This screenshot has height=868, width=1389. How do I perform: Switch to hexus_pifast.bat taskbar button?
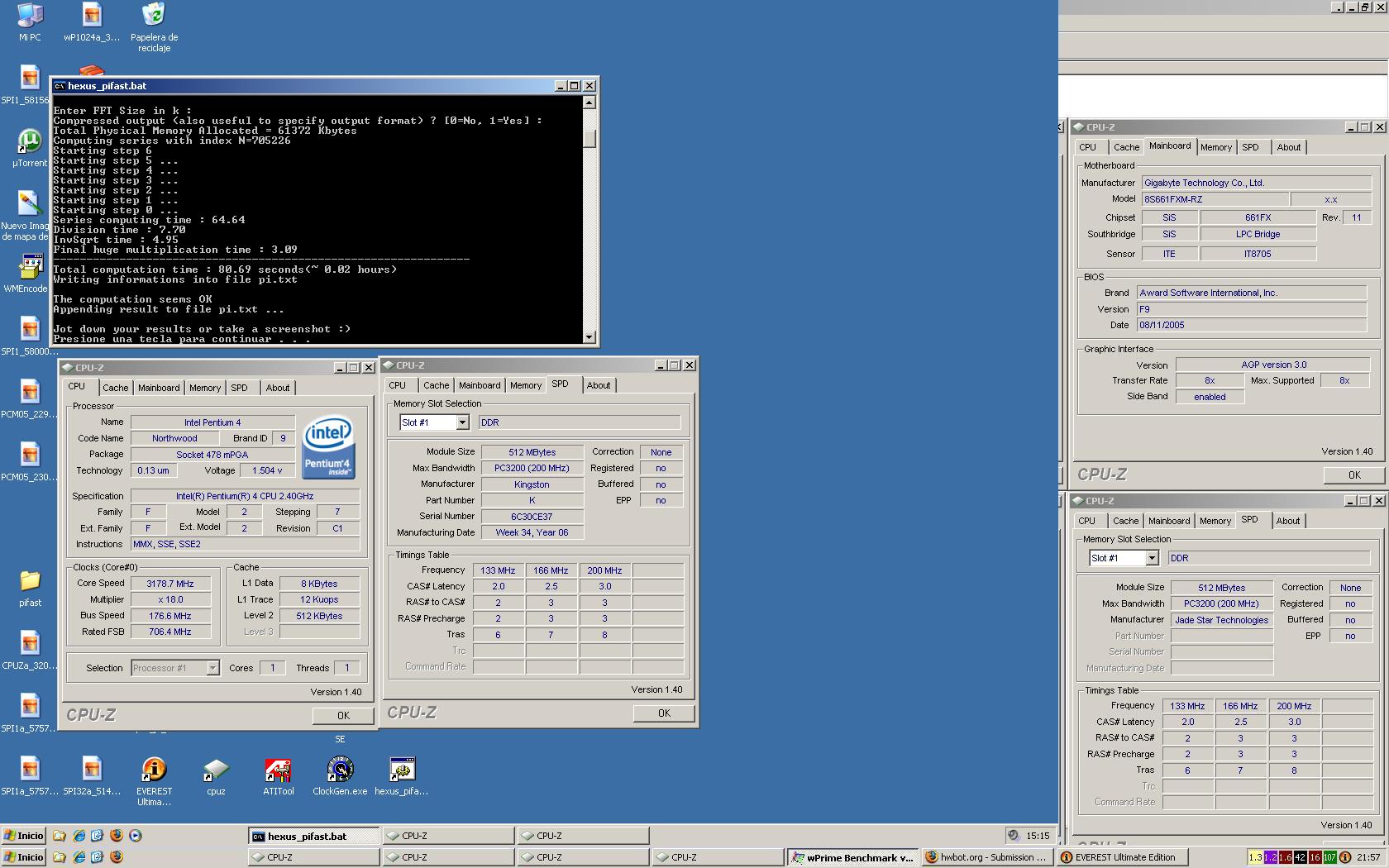pyautogui.click(x=313, y=836)
